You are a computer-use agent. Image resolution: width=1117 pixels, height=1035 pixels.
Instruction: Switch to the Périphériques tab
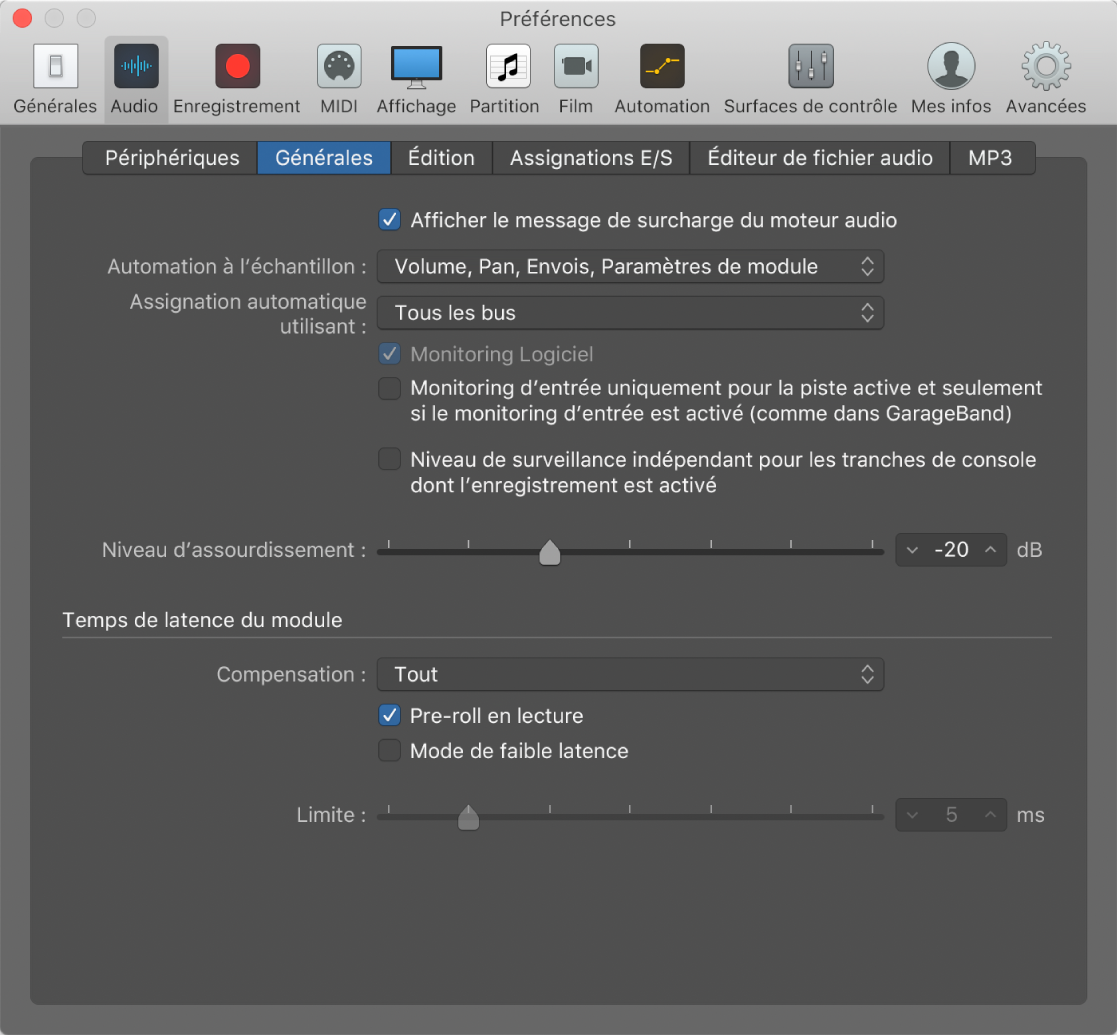coord(172,158)
